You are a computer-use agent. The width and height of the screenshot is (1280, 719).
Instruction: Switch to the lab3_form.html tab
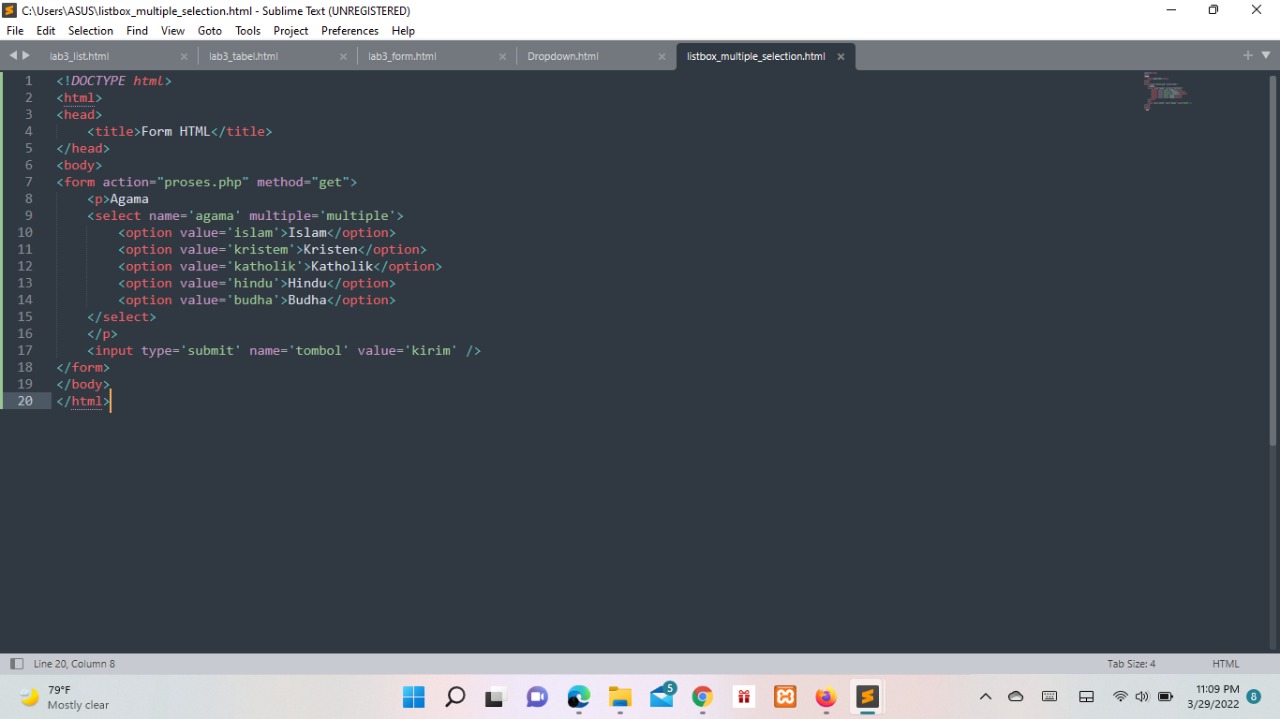coord(402,56)
